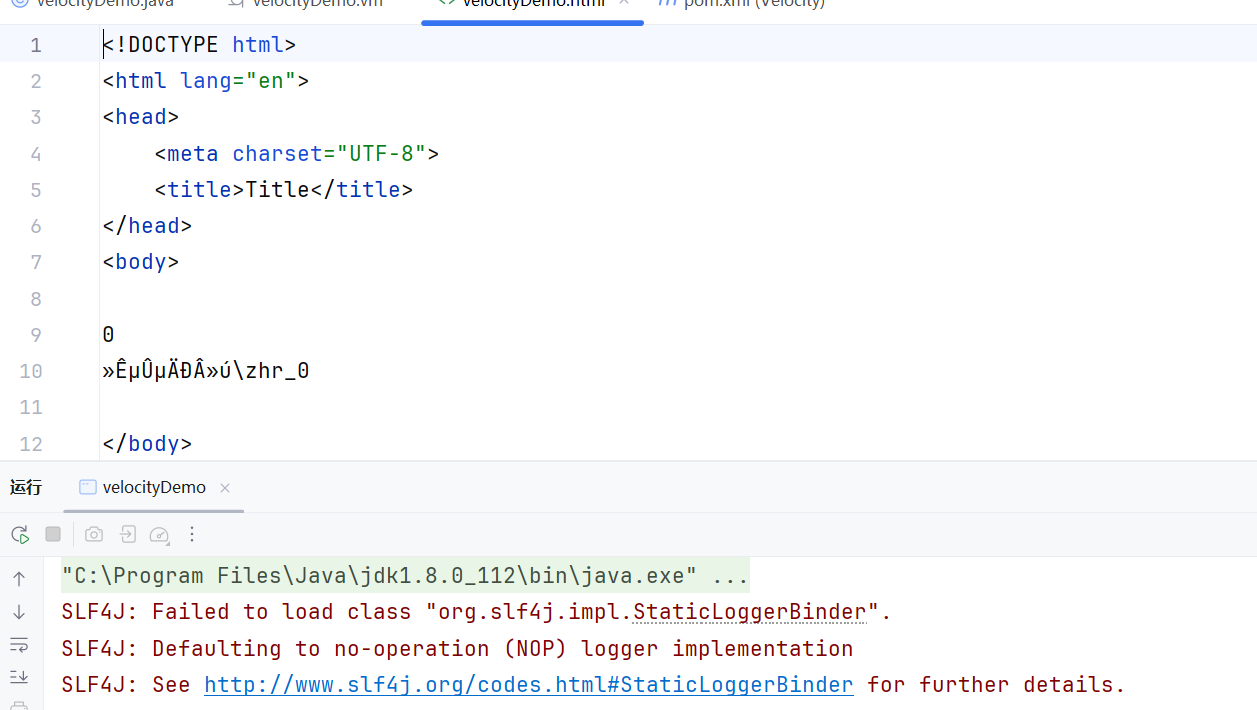Close the velocityDemo run tab

pos(225,488)
